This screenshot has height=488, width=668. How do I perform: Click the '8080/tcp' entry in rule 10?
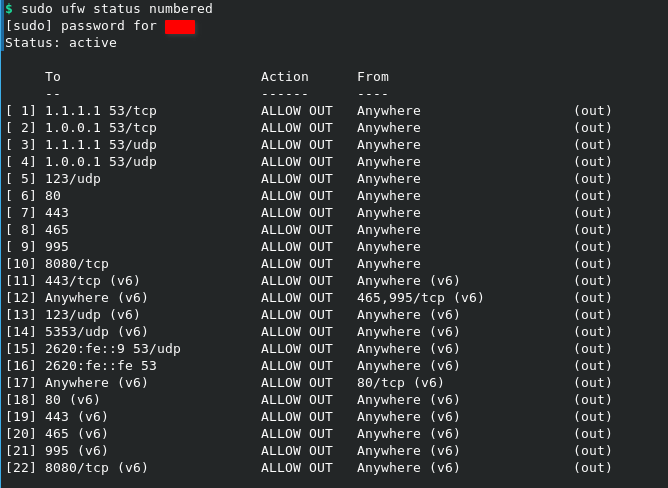76,264
